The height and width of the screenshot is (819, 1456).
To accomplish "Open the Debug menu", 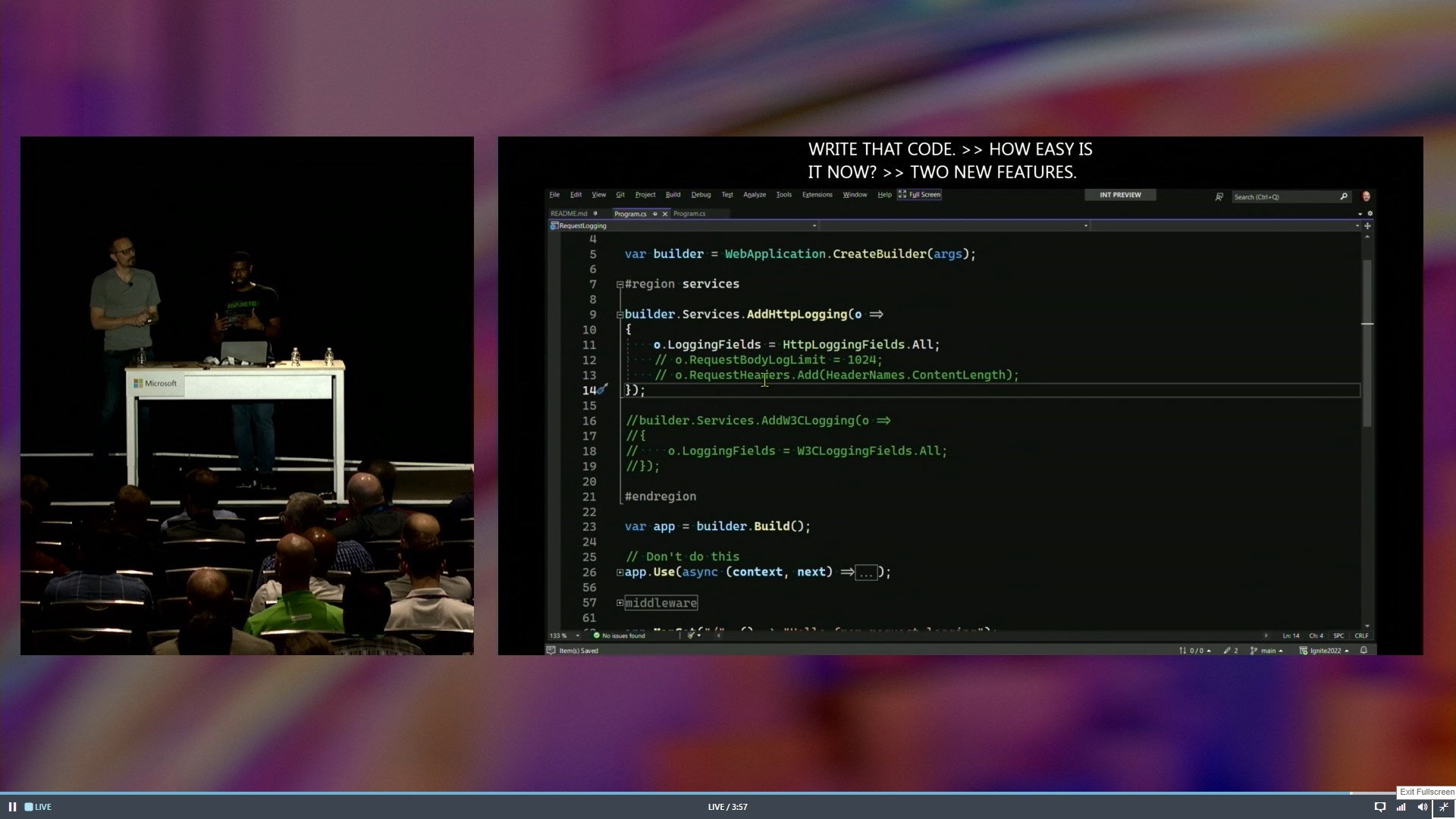I will click(x=701, y=195).
